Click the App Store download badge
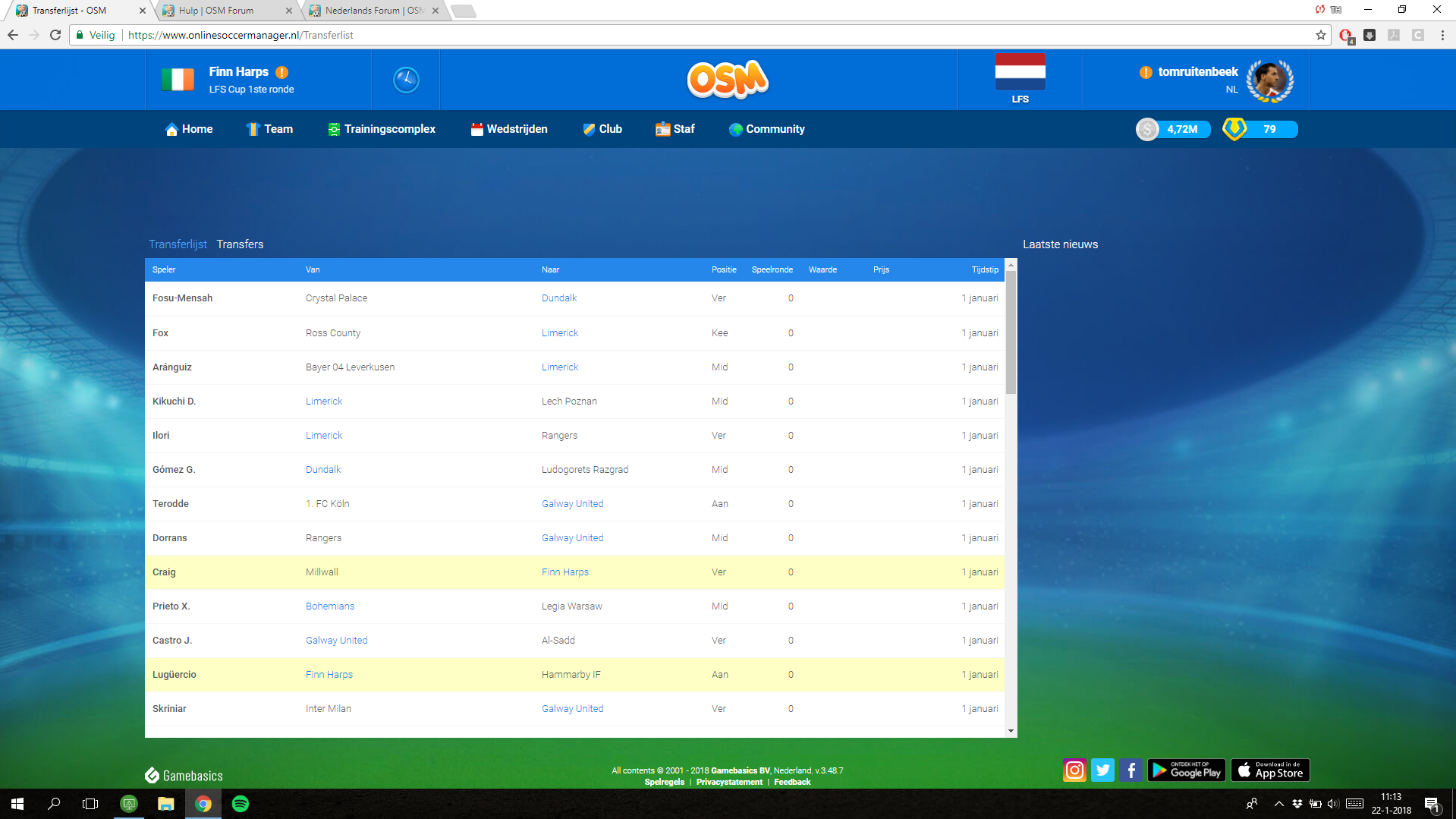The height and width of the screenshot is (819, 1456). pyautogui.click(x=1270, y=770)
